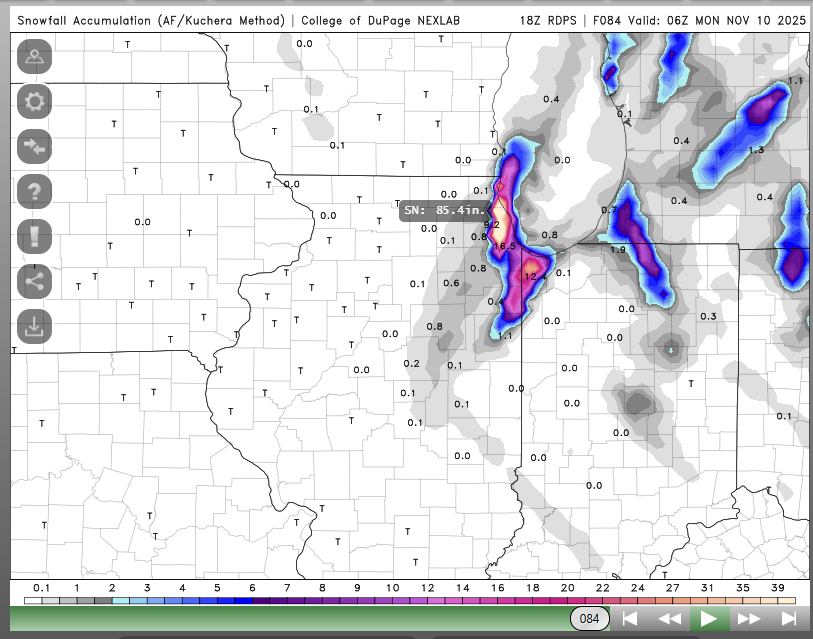
Task: Open the help question mark icon
Action: [36, 191]
